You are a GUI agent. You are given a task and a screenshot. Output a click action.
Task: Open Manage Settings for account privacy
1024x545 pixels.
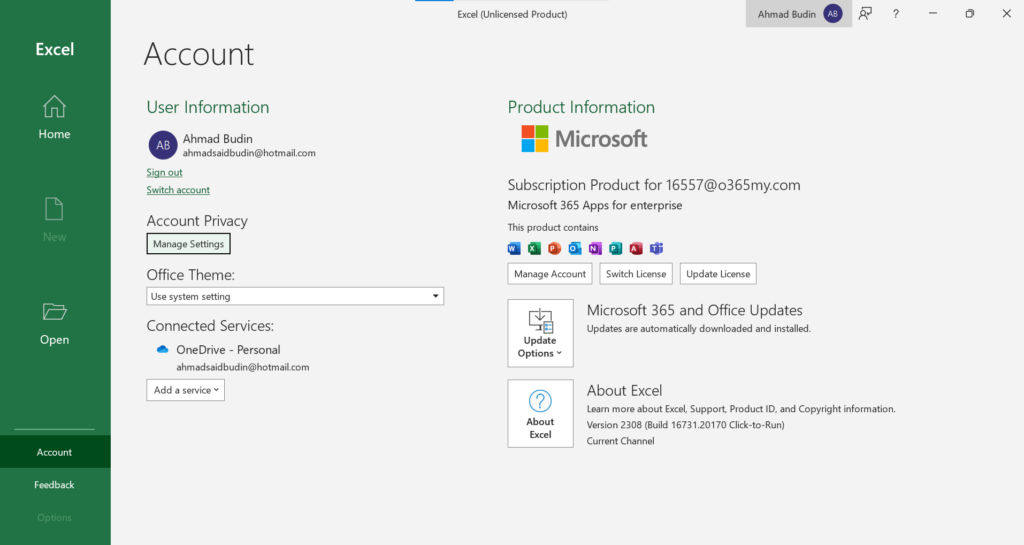click(x=188, y=243)
